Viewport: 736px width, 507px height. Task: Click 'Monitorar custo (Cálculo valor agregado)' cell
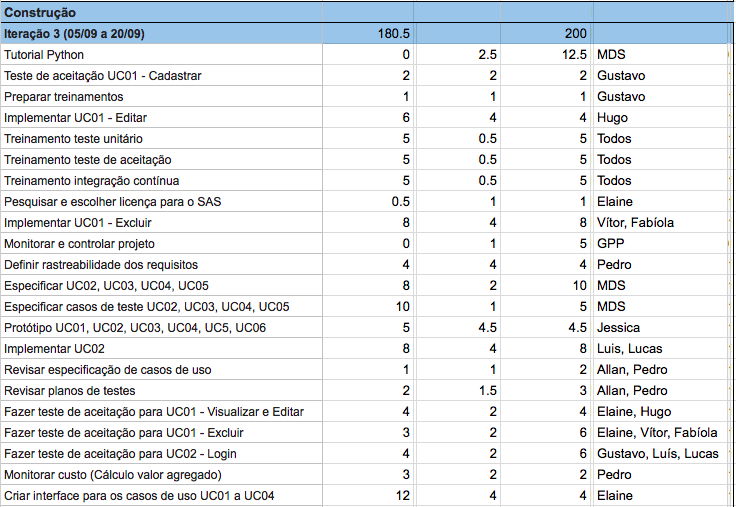(161, 475)
